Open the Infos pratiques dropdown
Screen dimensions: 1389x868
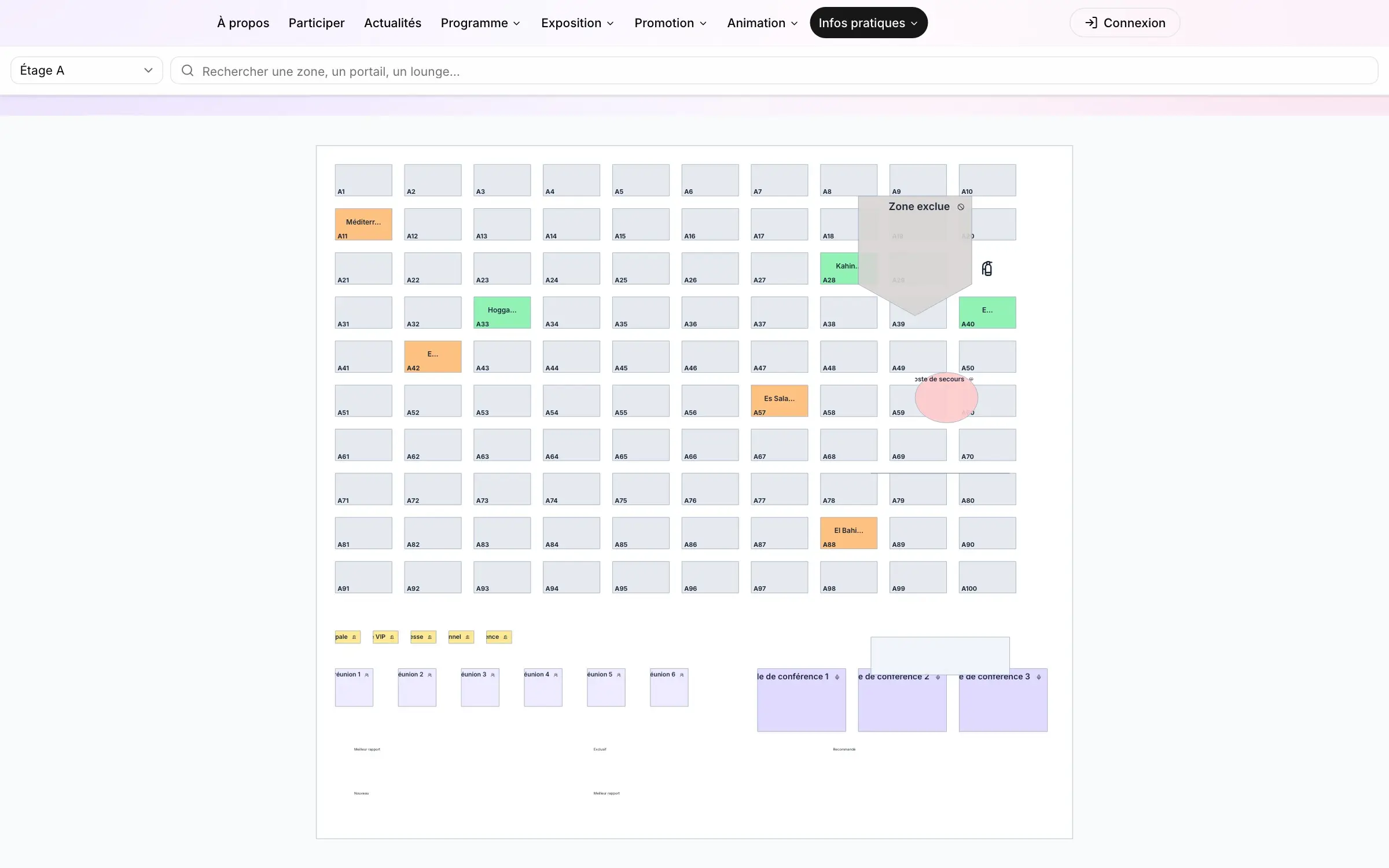(x=869, y=23)
